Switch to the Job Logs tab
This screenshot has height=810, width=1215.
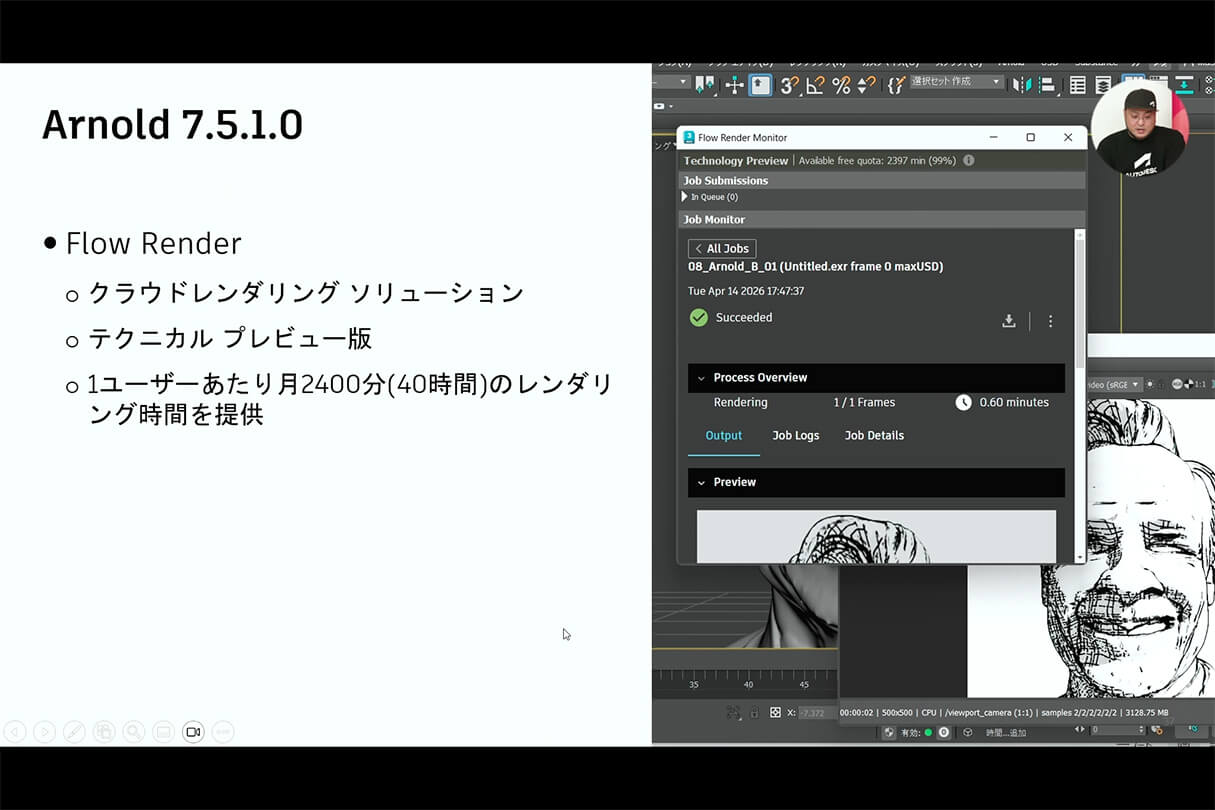[x=796, y=436]
